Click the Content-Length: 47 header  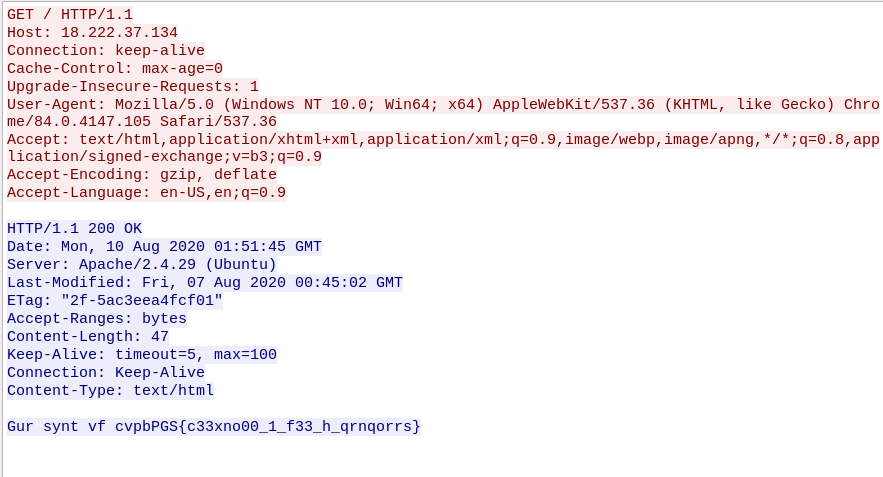pos(88,336)
